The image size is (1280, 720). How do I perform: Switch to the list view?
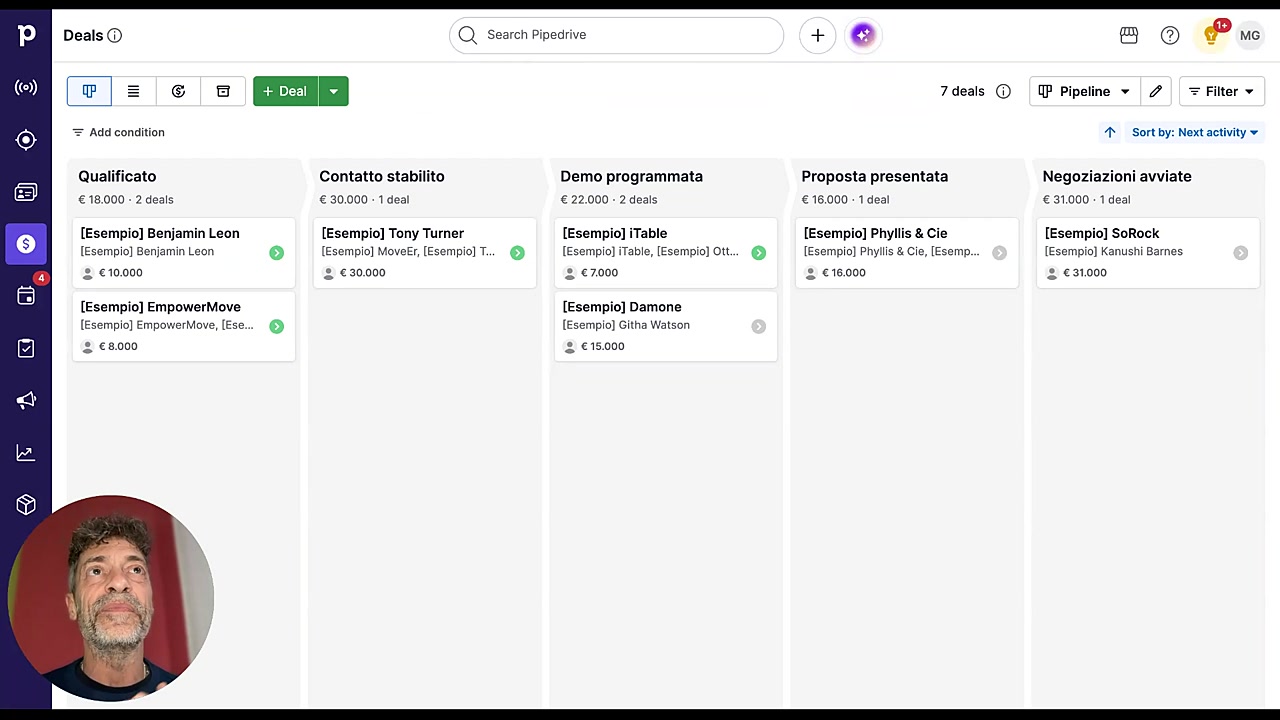pyautogui.click(x=133, y=91)
